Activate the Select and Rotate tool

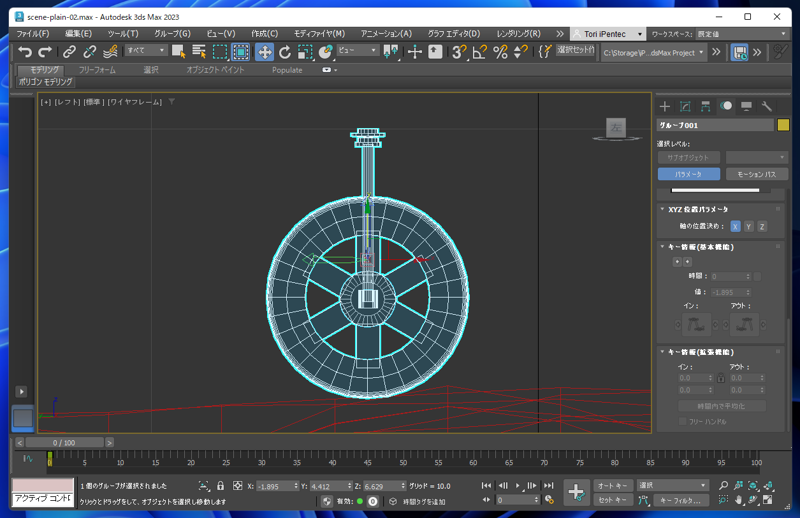(x=285, y=52)
